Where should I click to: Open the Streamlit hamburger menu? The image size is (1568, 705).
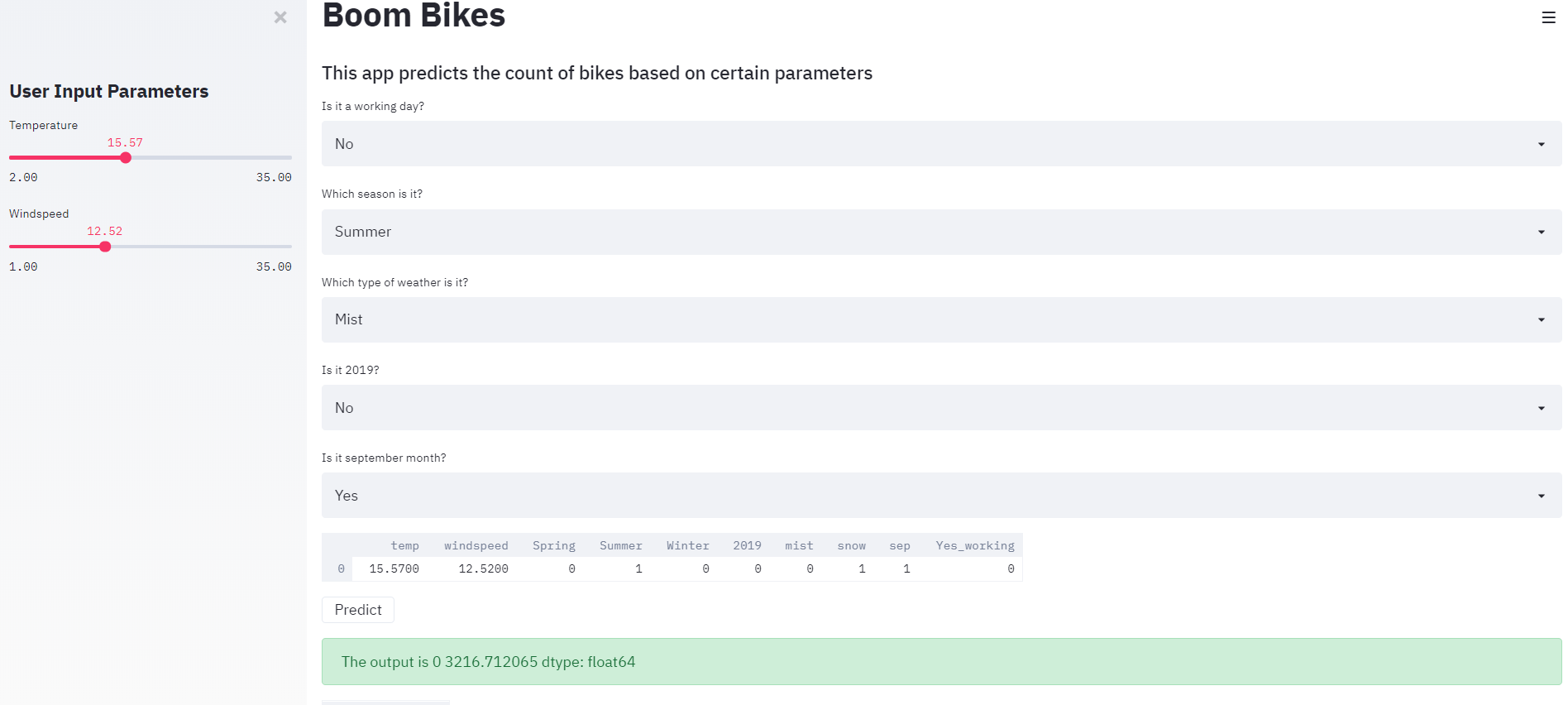[x=1548, y=17]
